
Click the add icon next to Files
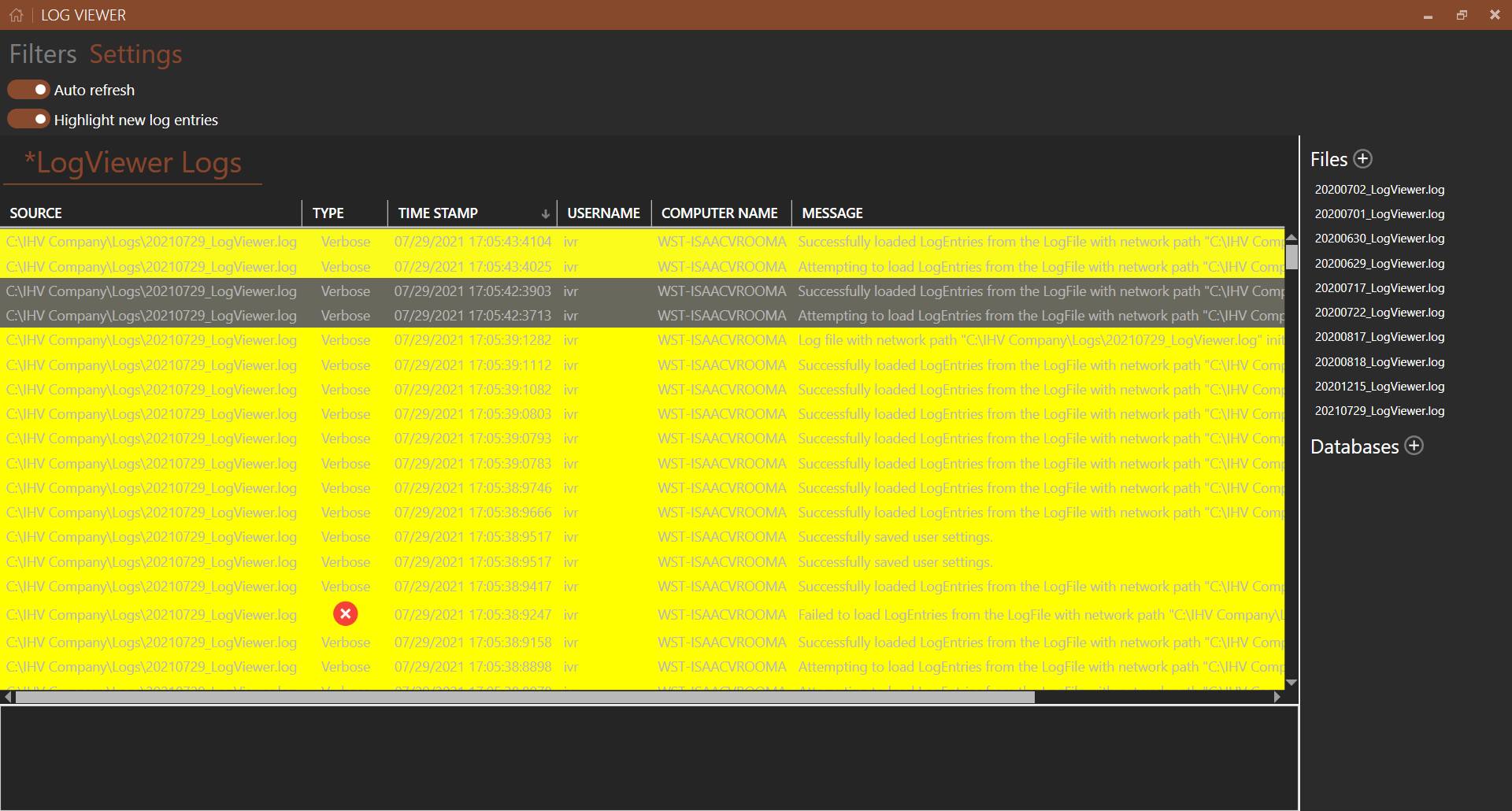pos(1363,158)
